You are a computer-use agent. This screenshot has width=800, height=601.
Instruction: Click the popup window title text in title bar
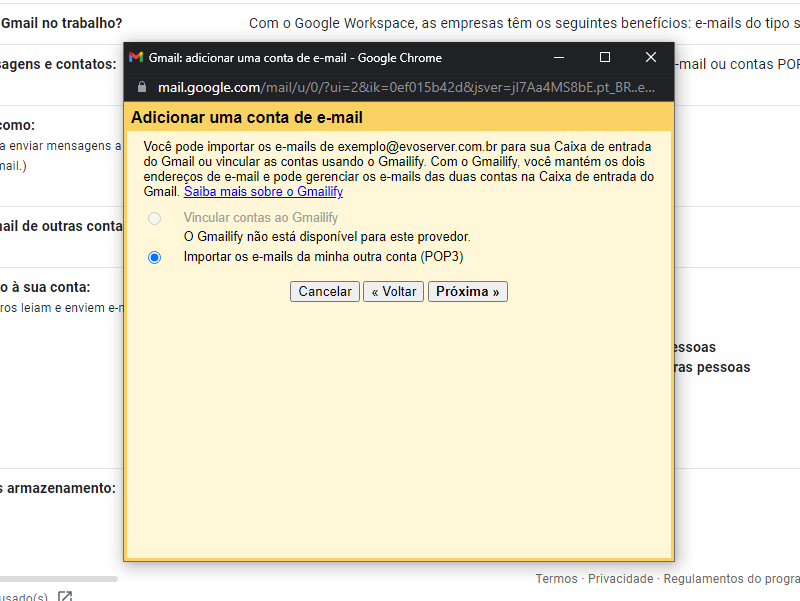pos(295,58)
